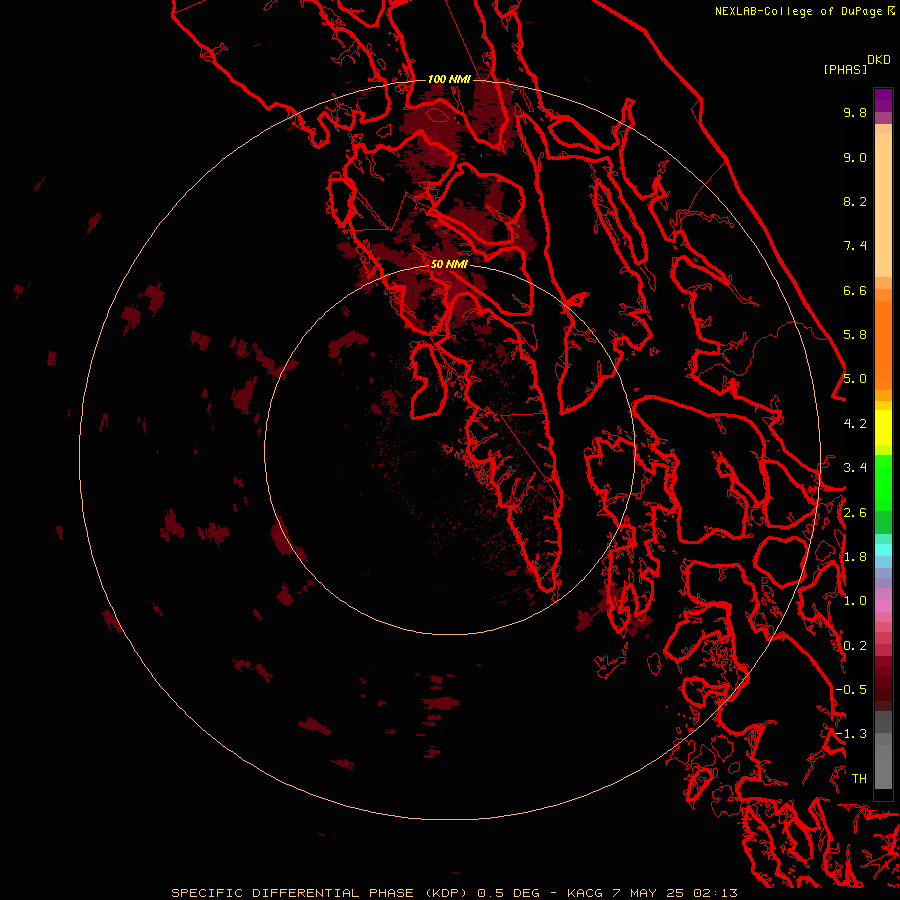This screenshot has width=900, height=900.
Task: Click the 3.4 value on the color scale
Action: pyautogui.click(x=855, y=468)
